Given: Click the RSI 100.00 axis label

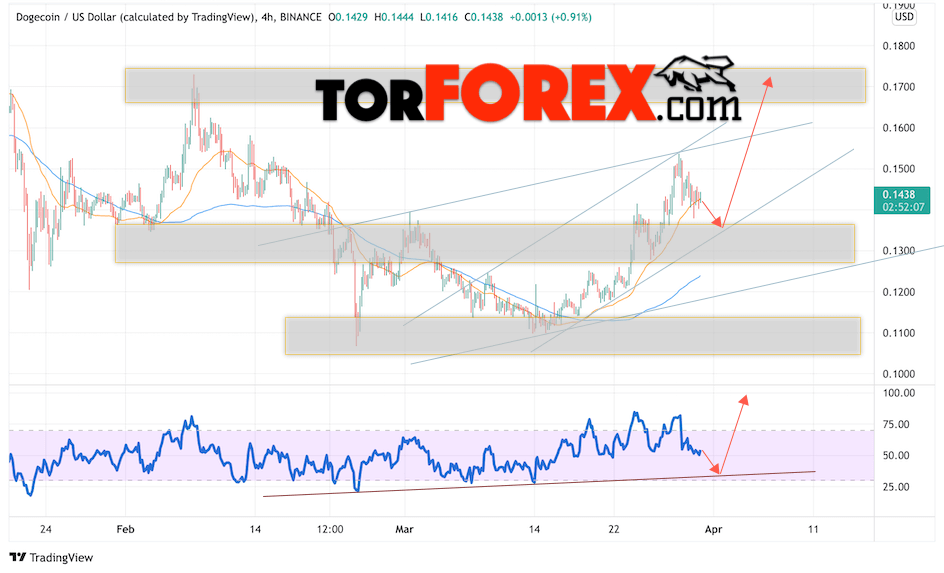Looking at the screenshot, I should point(898,393).
